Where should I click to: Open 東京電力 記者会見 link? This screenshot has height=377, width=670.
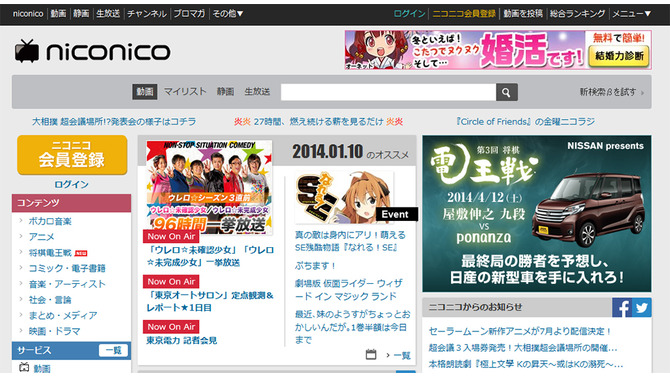pos(182,340)
